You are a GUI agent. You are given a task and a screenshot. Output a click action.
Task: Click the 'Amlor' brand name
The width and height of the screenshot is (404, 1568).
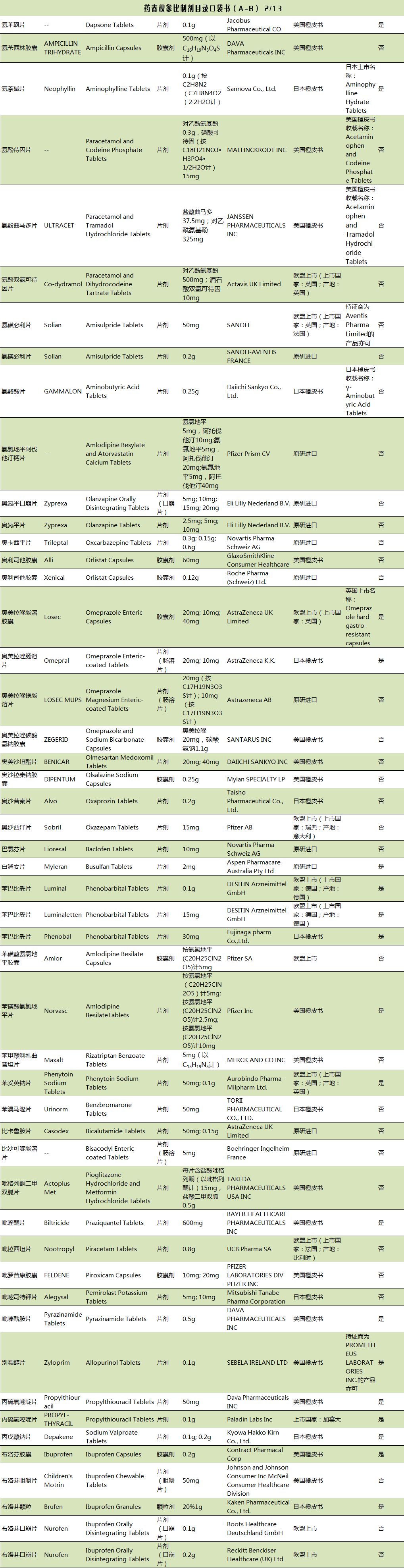53,958
